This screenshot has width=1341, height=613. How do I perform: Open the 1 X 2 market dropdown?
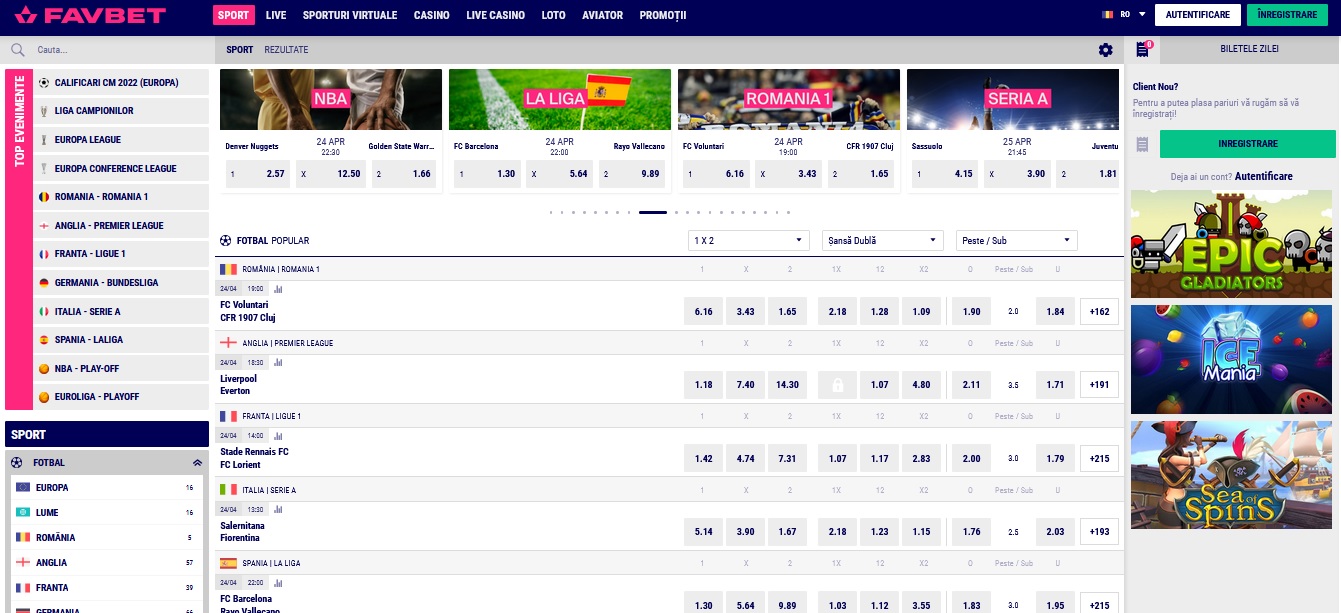(749, 240)
